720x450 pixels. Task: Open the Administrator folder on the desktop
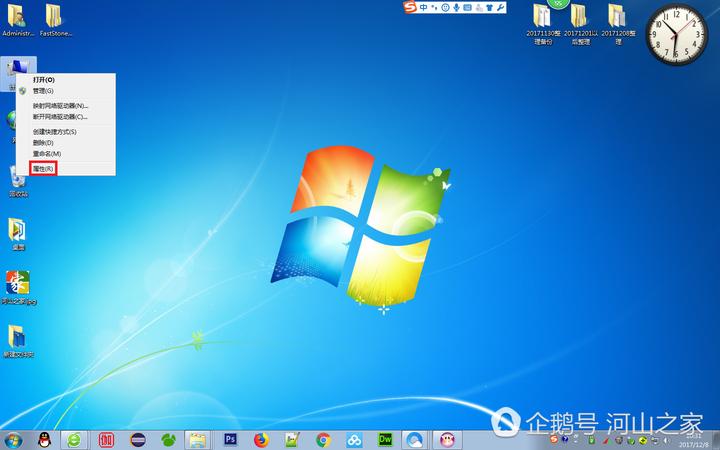click(x=17, y=19)
